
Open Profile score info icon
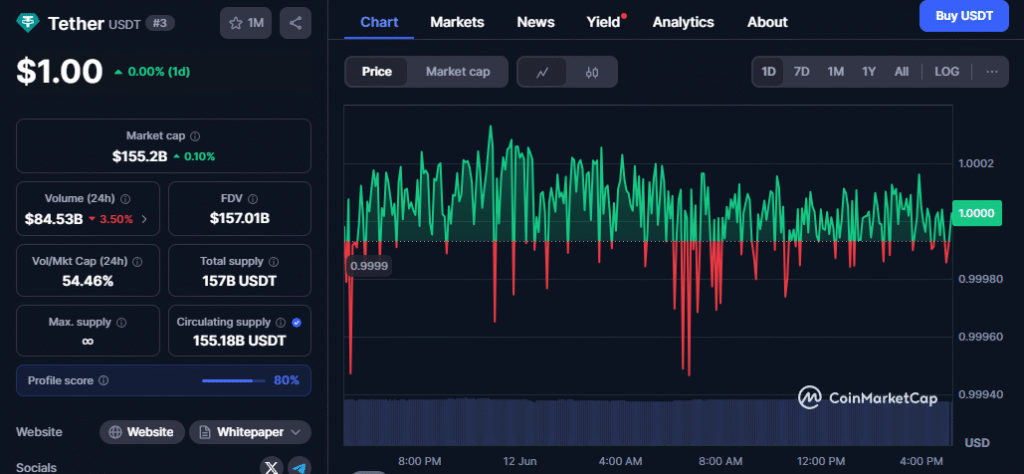[x=103, y=381]
